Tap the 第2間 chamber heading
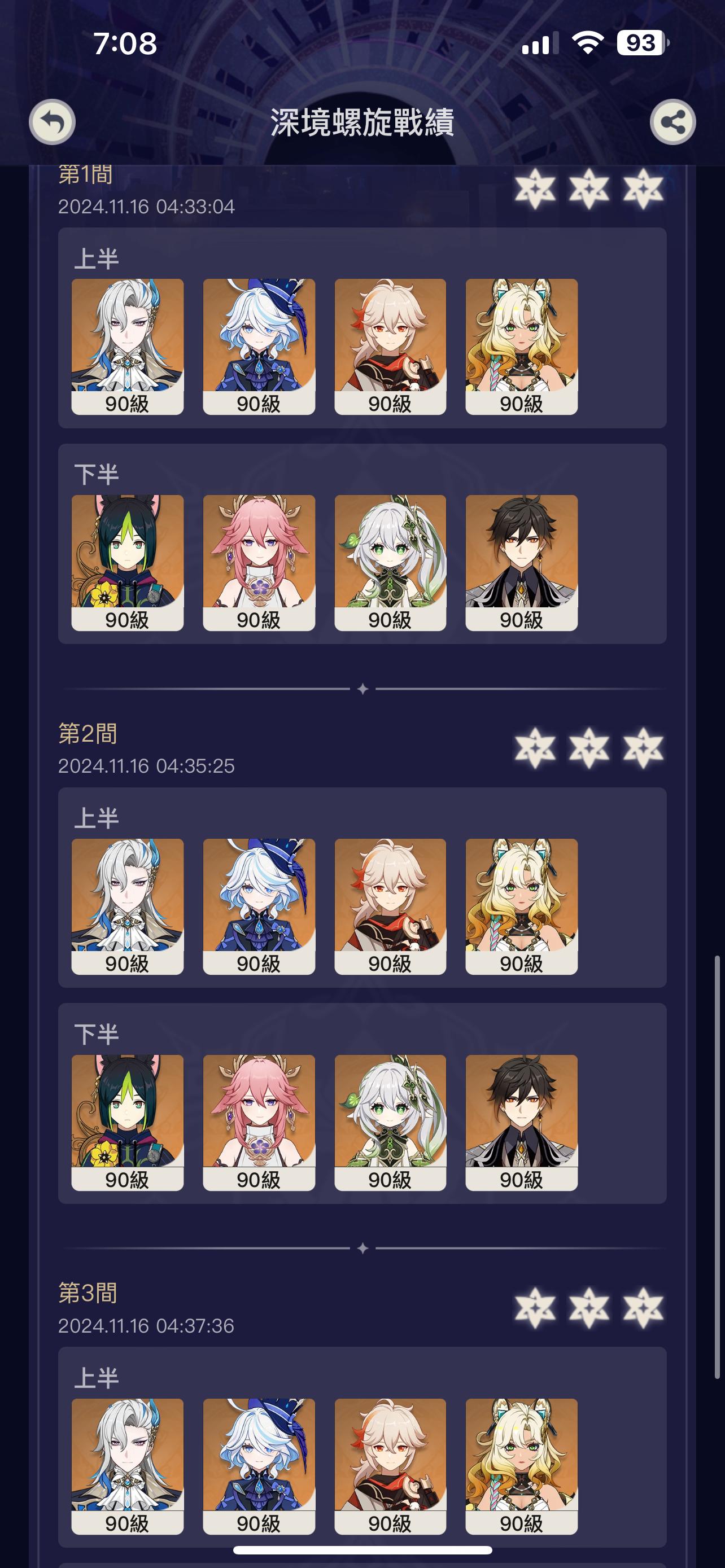 [88, 733]
